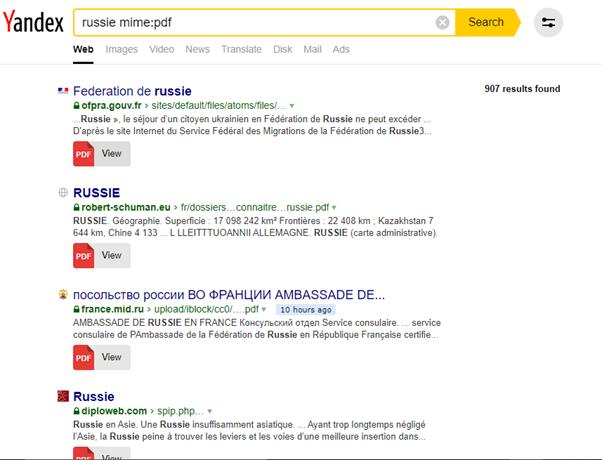Viewport: 602px width, 460px height.
Task: Click snippet 'AMBASSADE DE RUSSIE EN FRANCE'
Action: click(x=155, y=323)
